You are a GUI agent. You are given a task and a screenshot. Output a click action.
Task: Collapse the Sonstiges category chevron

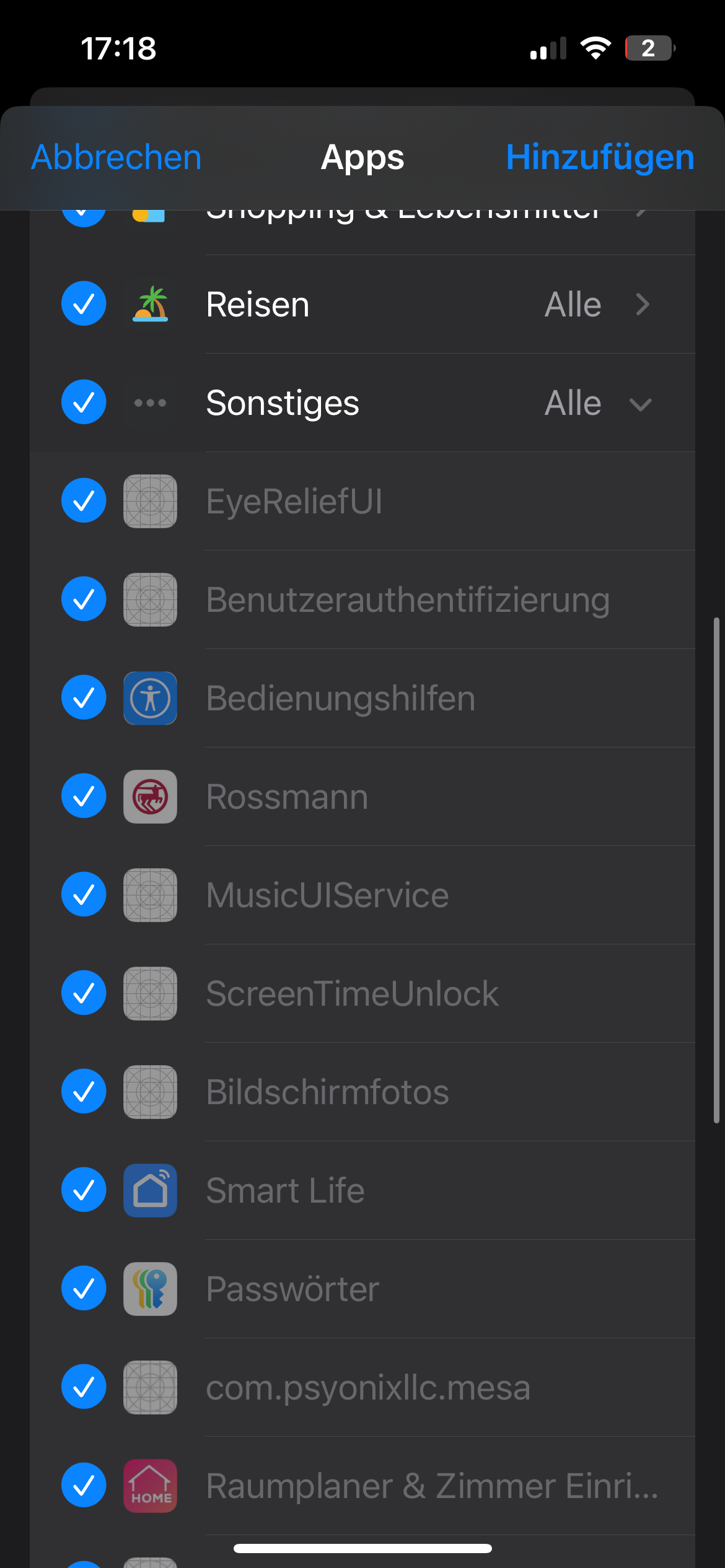641,404
